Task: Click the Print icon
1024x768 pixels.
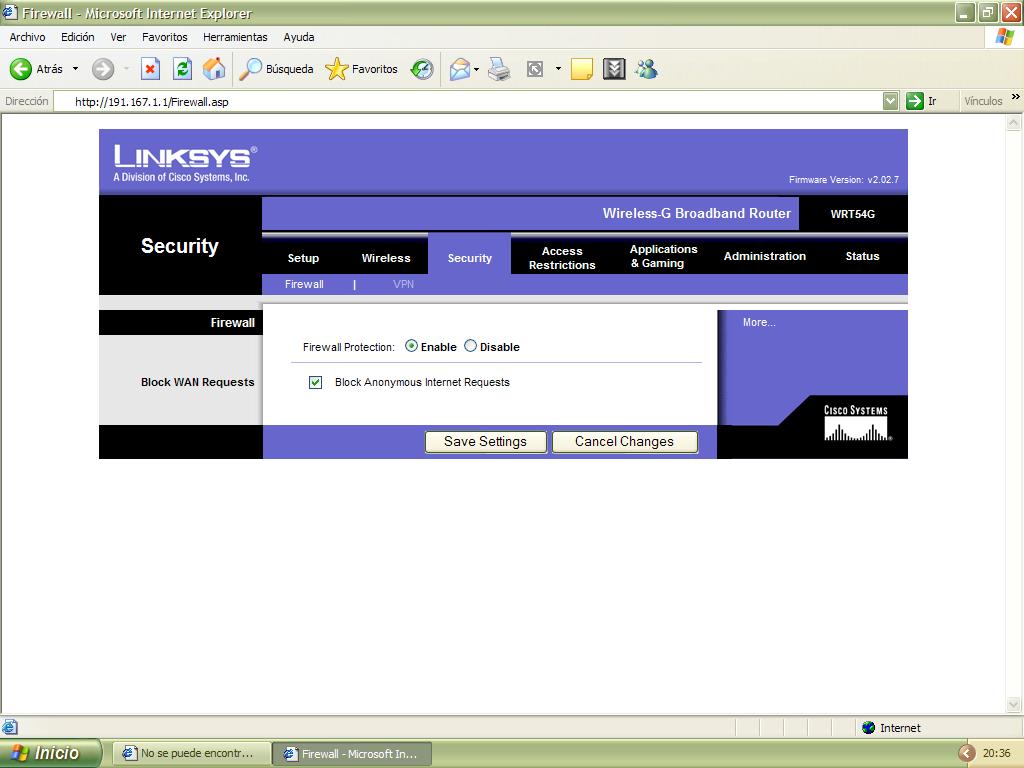Action: pos(499,69)
